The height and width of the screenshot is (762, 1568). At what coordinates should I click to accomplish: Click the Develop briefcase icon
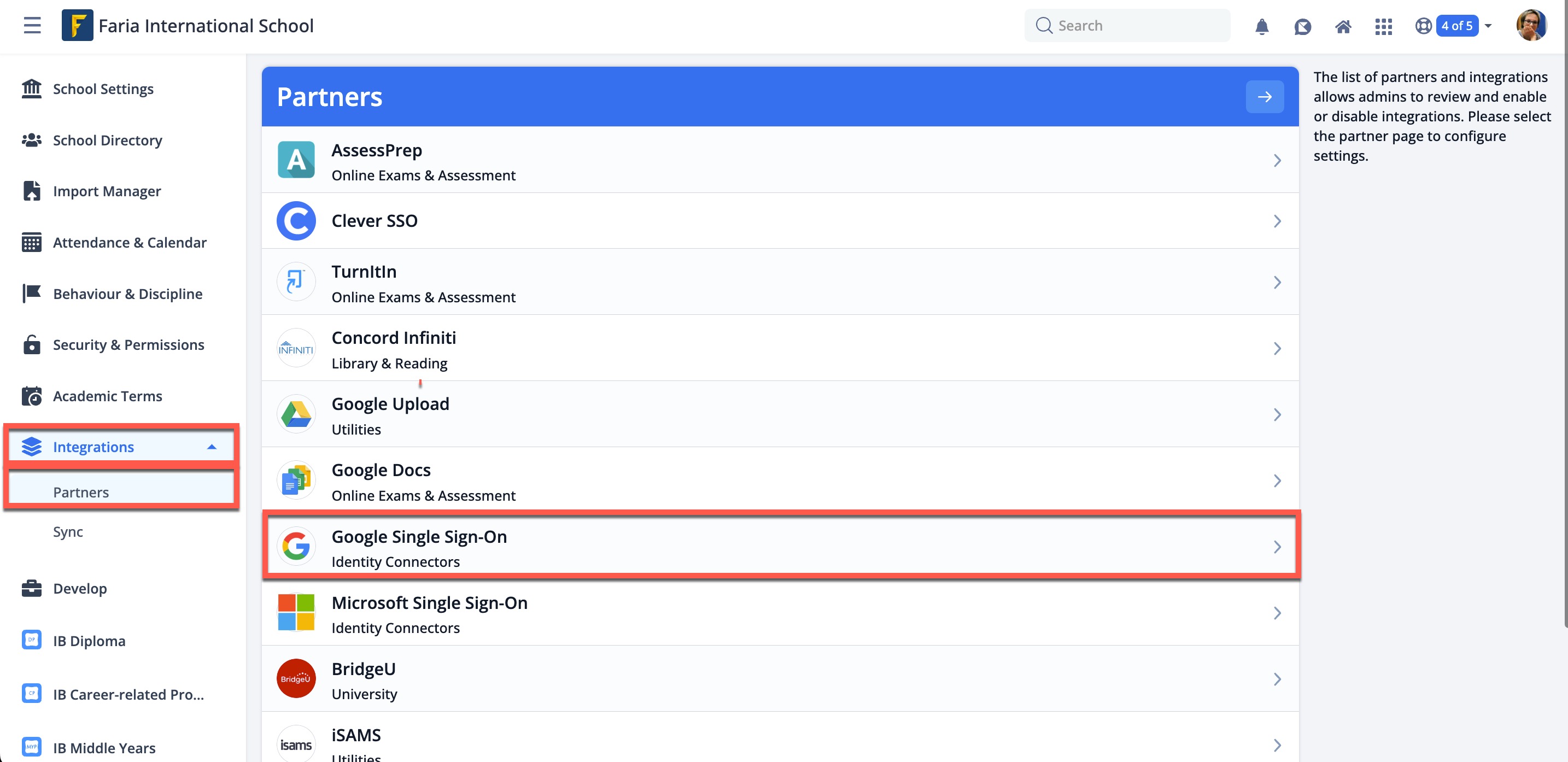32,589
